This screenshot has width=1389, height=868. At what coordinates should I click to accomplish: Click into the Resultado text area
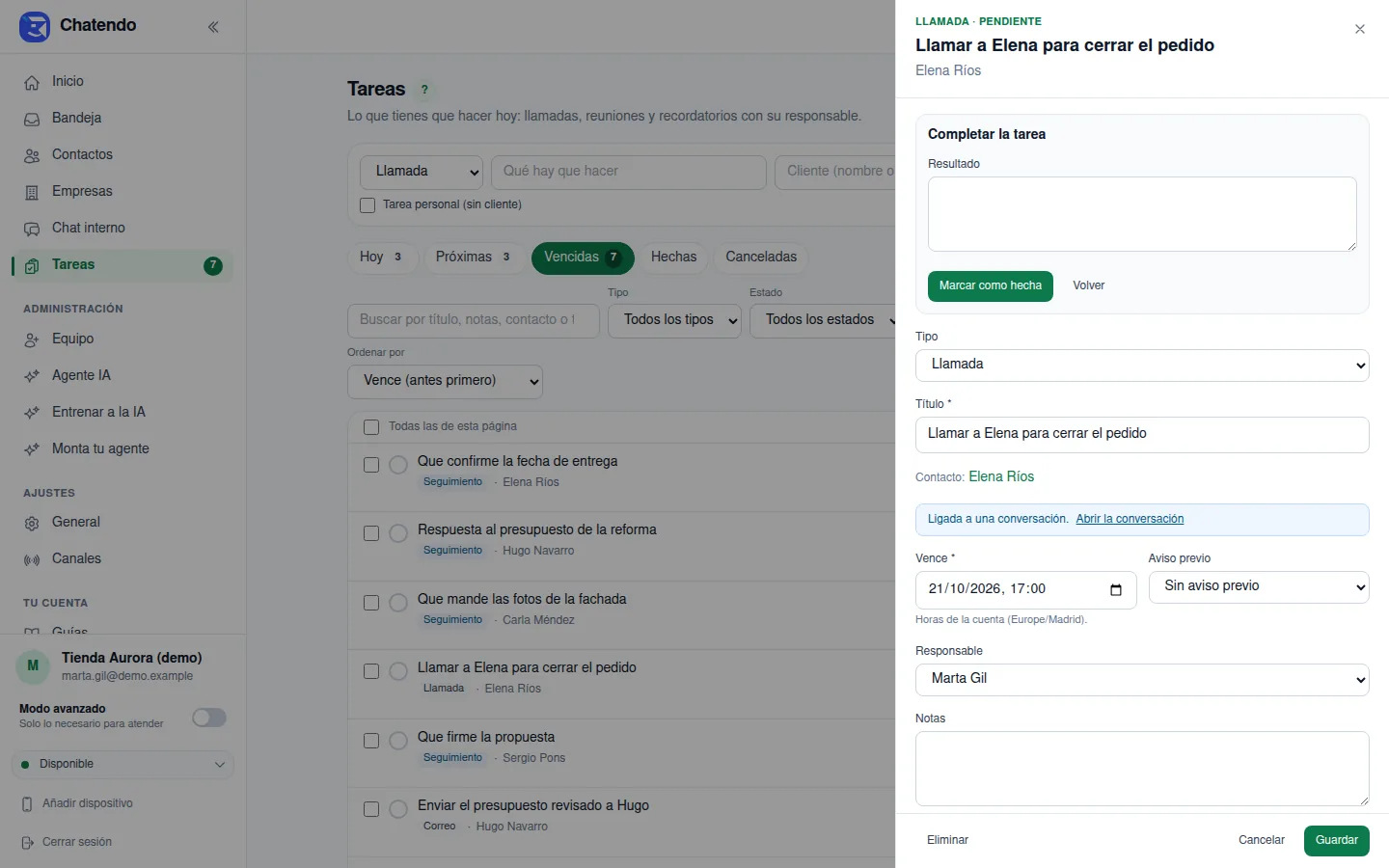(x=1142, y=214)
